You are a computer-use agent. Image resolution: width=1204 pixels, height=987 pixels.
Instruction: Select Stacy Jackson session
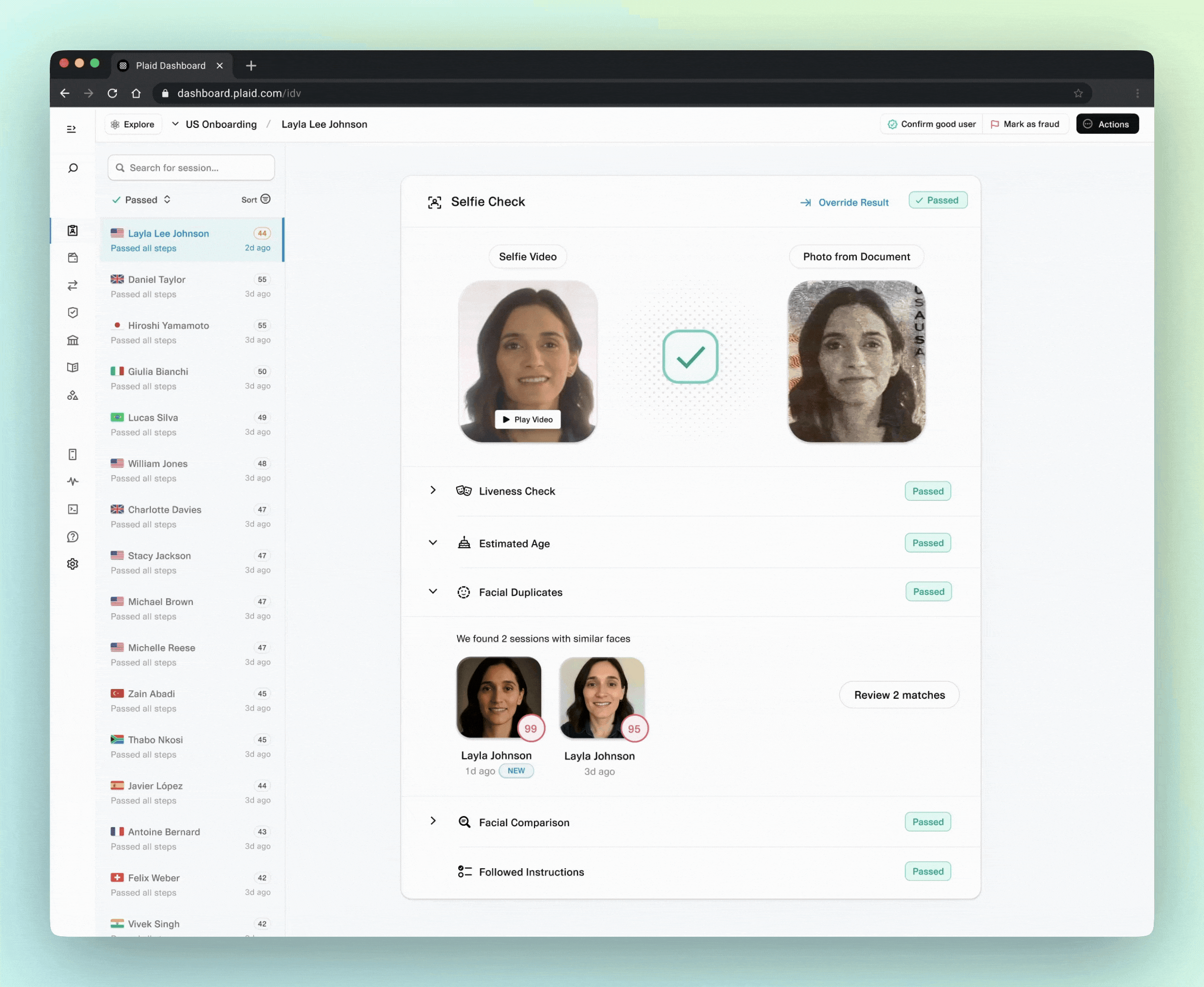coord(191,562)
